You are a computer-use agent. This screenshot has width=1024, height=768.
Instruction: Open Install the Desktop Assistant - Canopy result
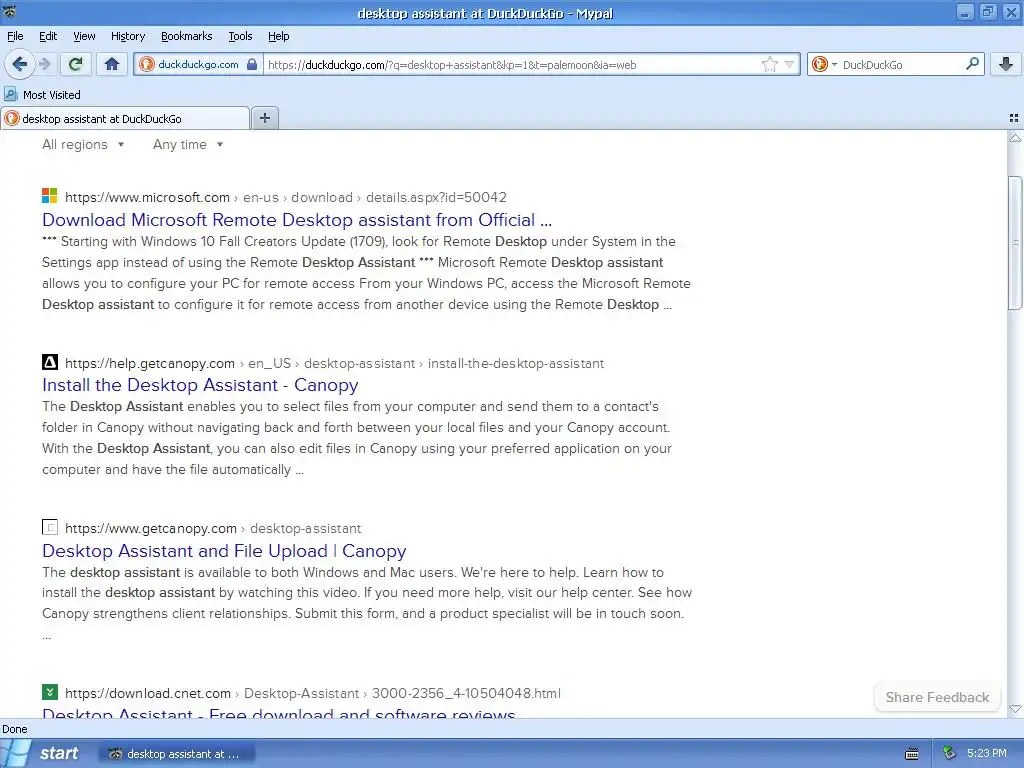200,385
